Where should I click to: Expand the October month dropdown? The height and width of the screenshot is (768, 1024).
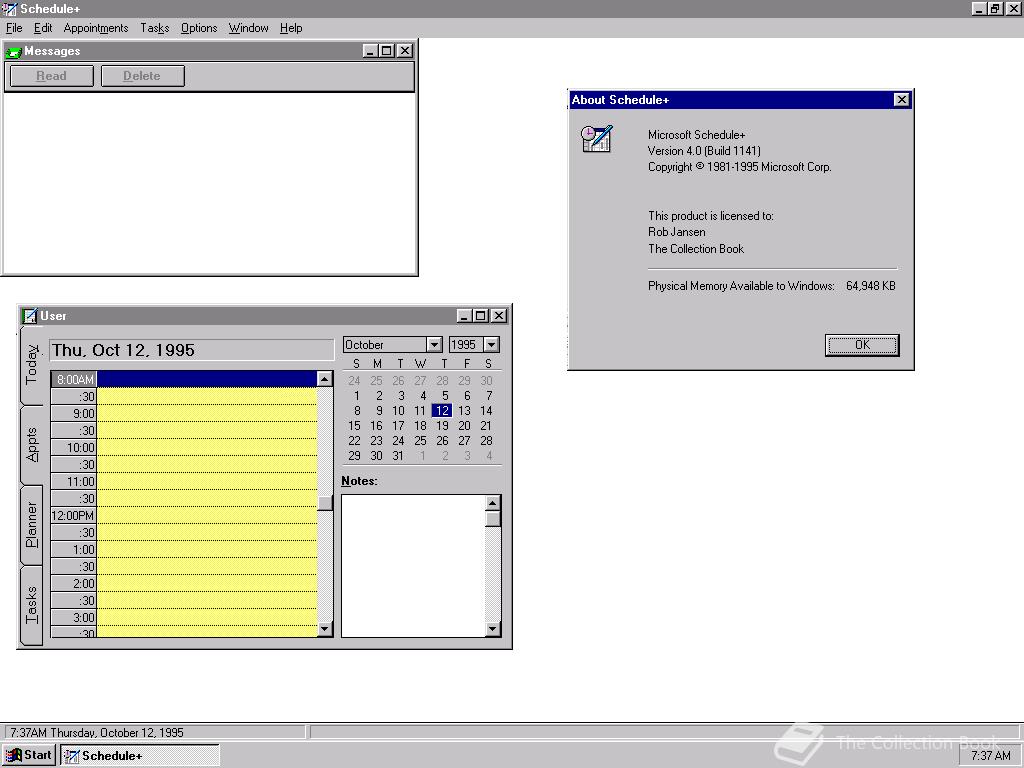[x=434, y=344]
